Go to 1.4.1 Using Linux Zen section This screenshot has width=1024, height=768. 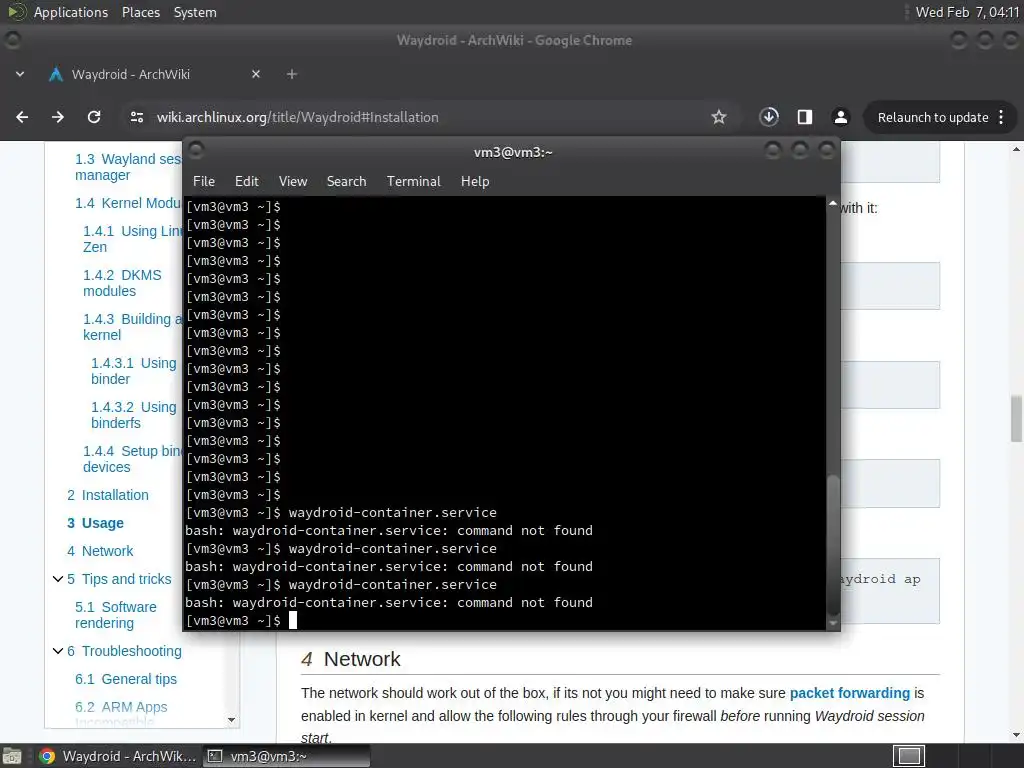coord(133,239)
